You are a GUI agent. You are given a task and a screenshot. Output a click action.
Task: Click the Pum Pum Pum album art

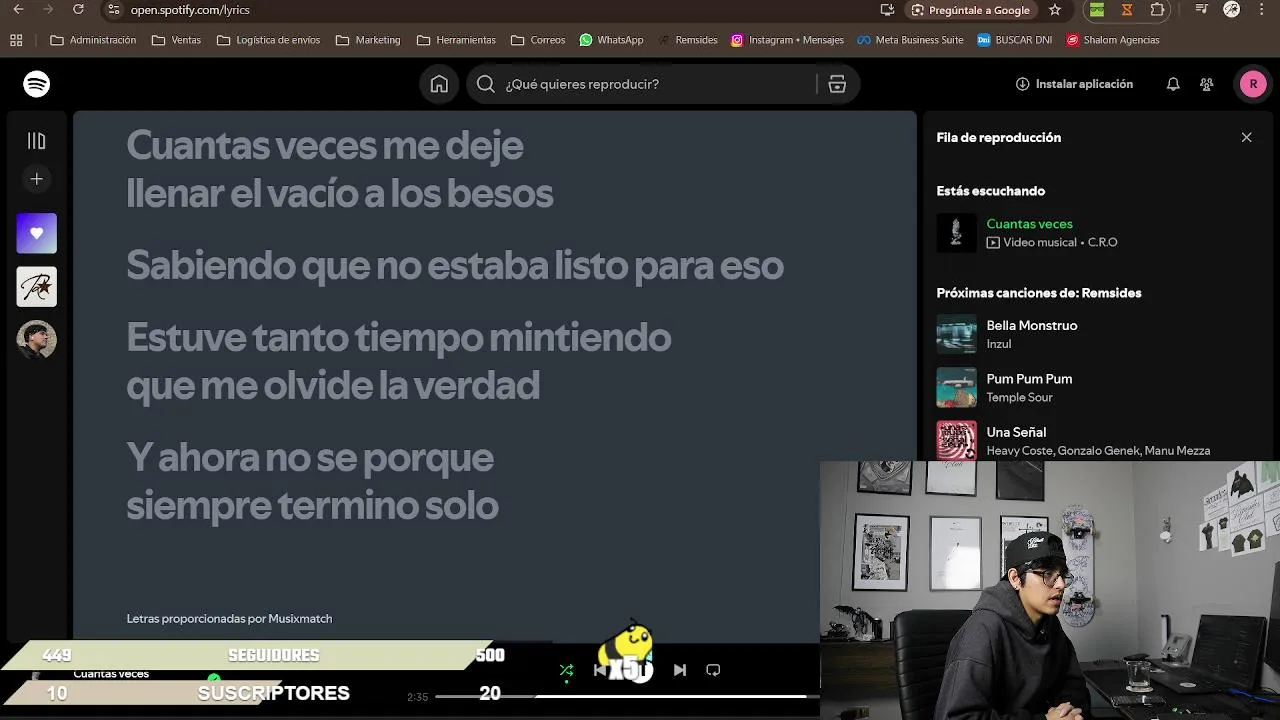click(x=956, y=387)
